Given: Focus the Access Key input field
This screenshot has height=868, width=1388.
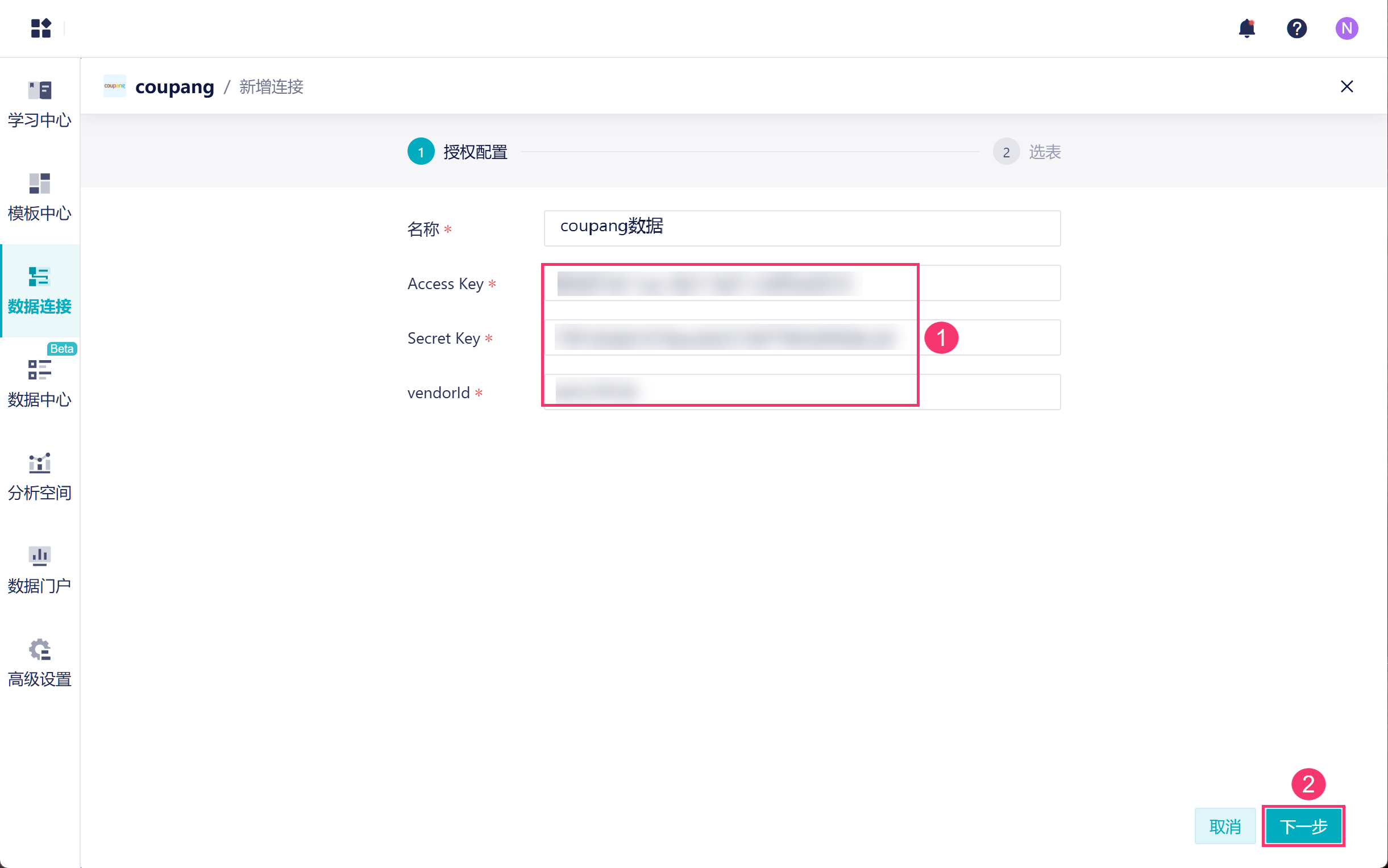Looking at the screenshot, I should click(x=801, y=283).
